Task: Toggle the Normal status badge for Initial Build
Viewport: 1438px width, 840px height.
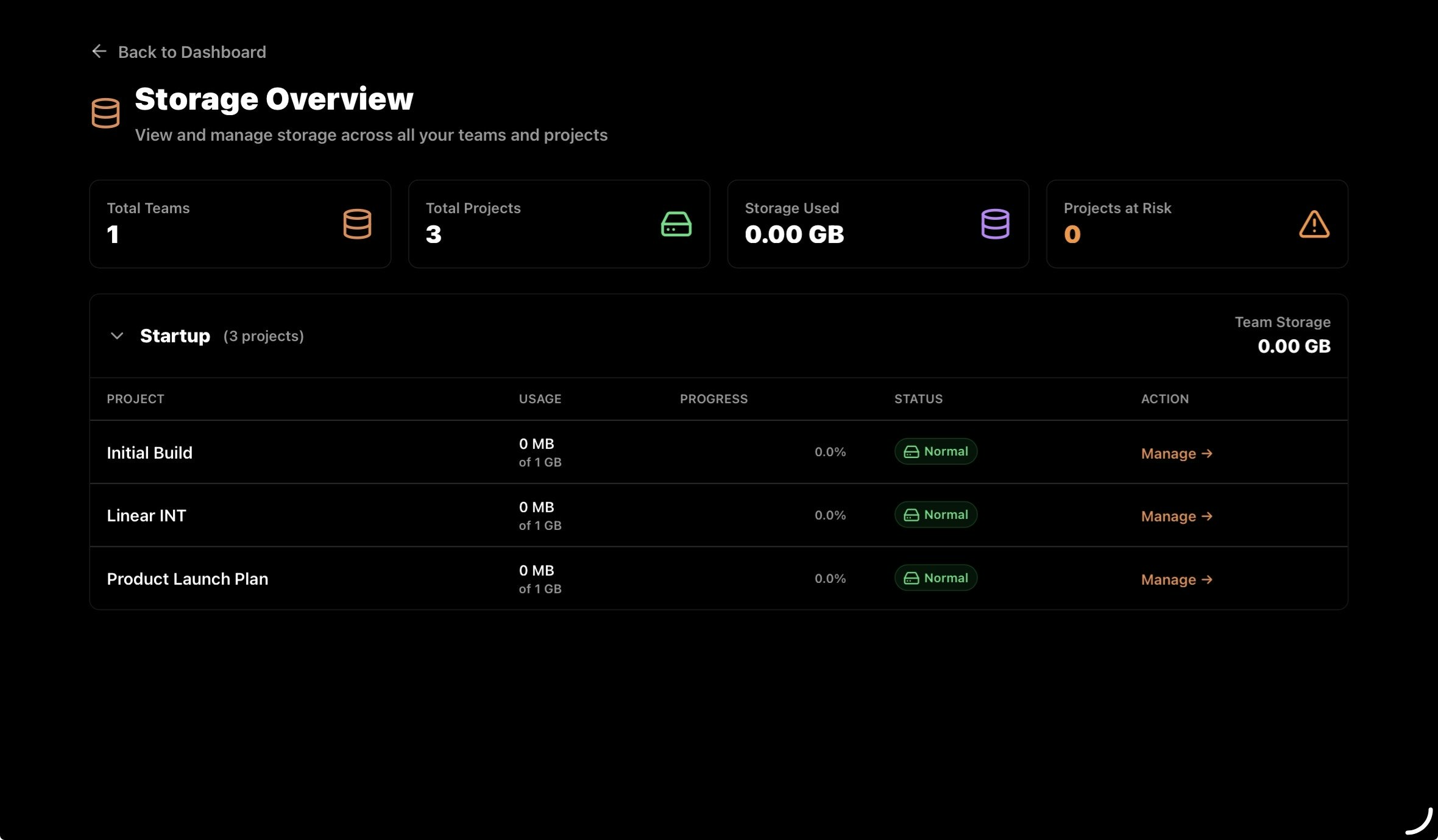Action: coord(935,451)
